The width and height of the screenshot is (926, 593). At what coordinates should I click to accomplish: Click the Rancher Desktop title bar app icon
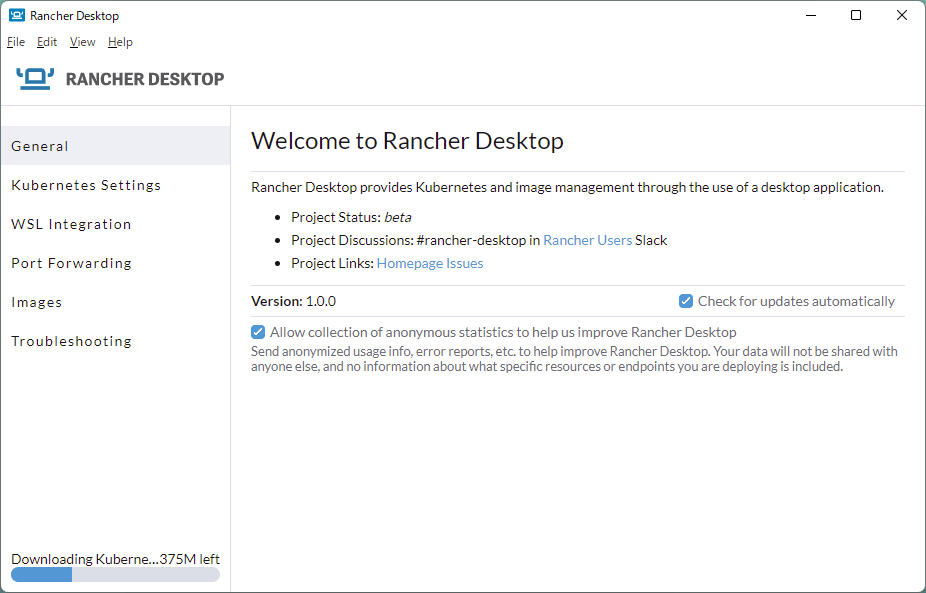tap(17, 15)
